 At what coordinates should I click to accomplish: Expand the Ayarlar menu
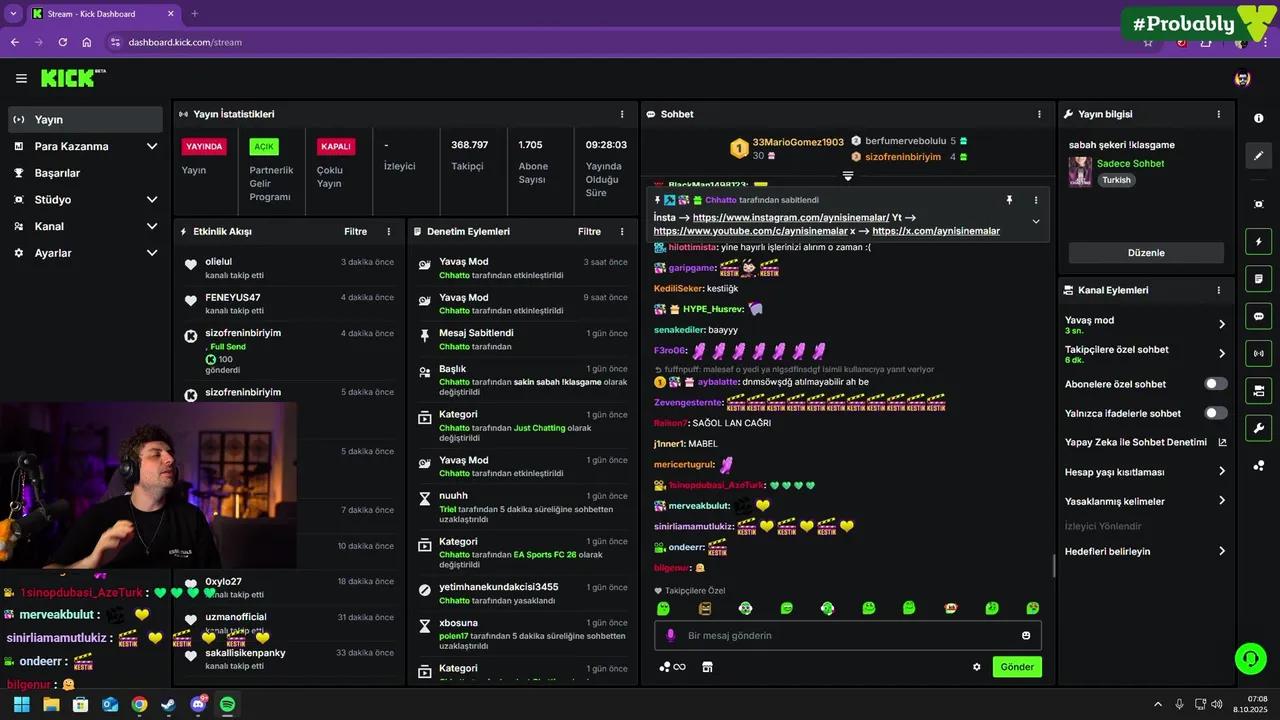pyautogui.click(x=85, y=253)
